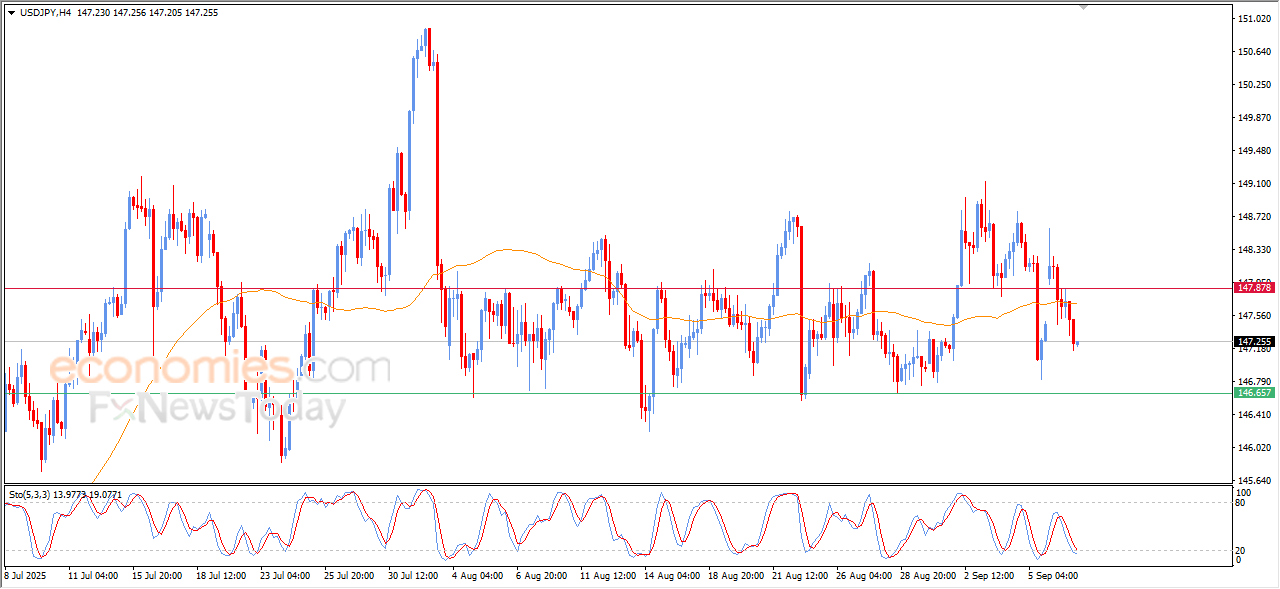Click the 149.870 price axis label
The width and height of the screenshot is (1280, 589).
1254,118
